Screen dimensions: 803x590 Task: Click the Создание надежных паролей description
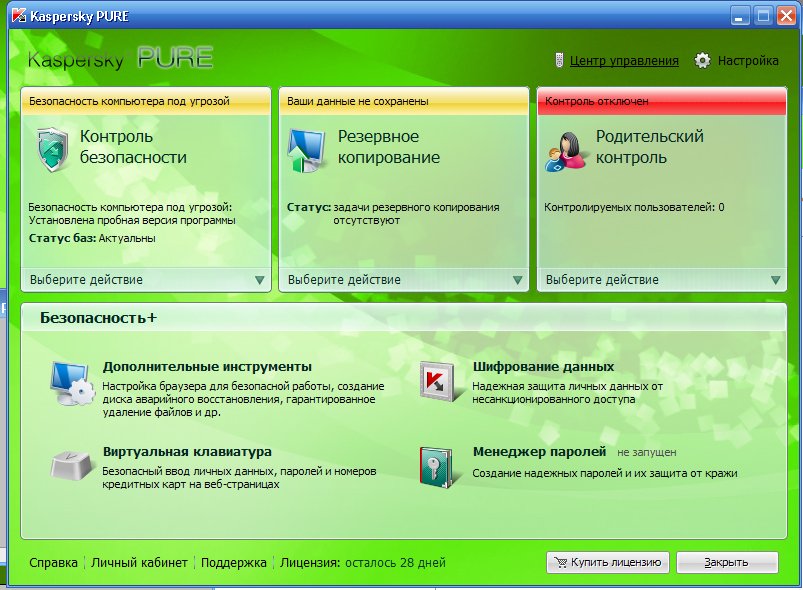click(x=605, y=473)
